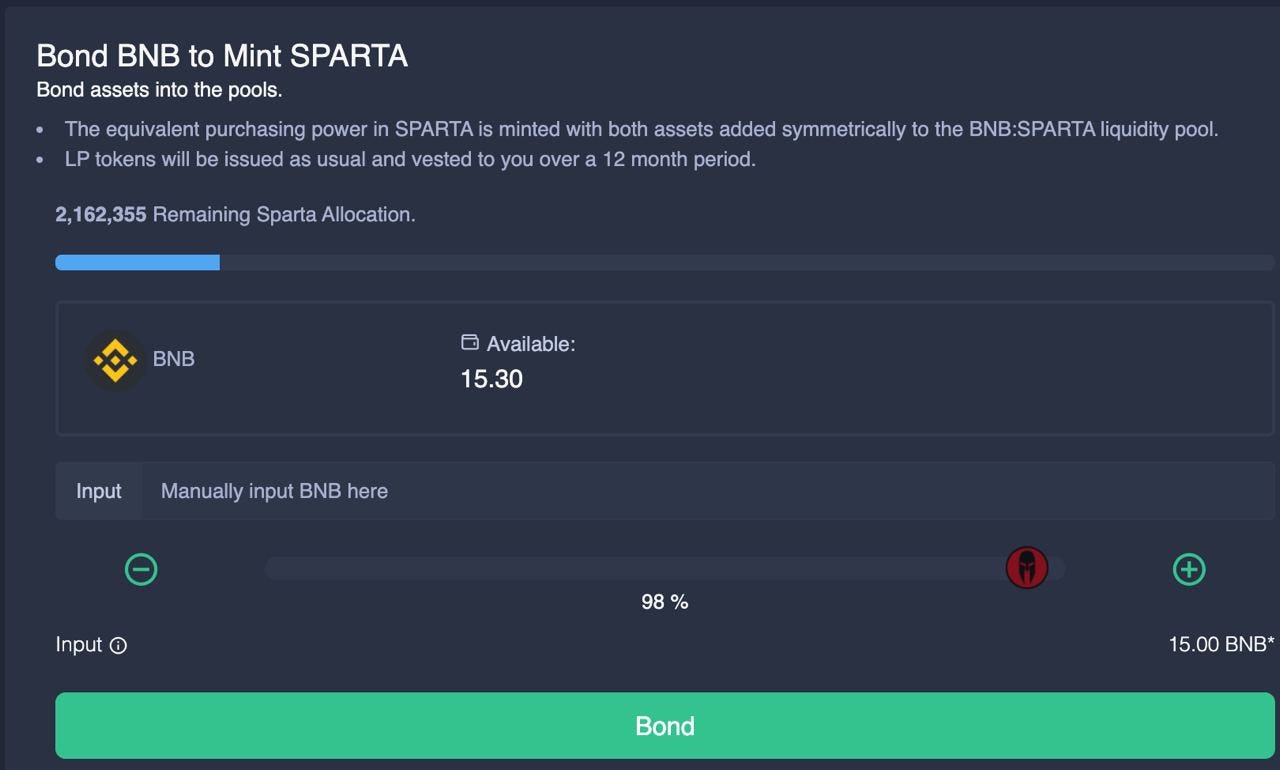Open the Input info tooltip icon

click(x=118, y=646)
